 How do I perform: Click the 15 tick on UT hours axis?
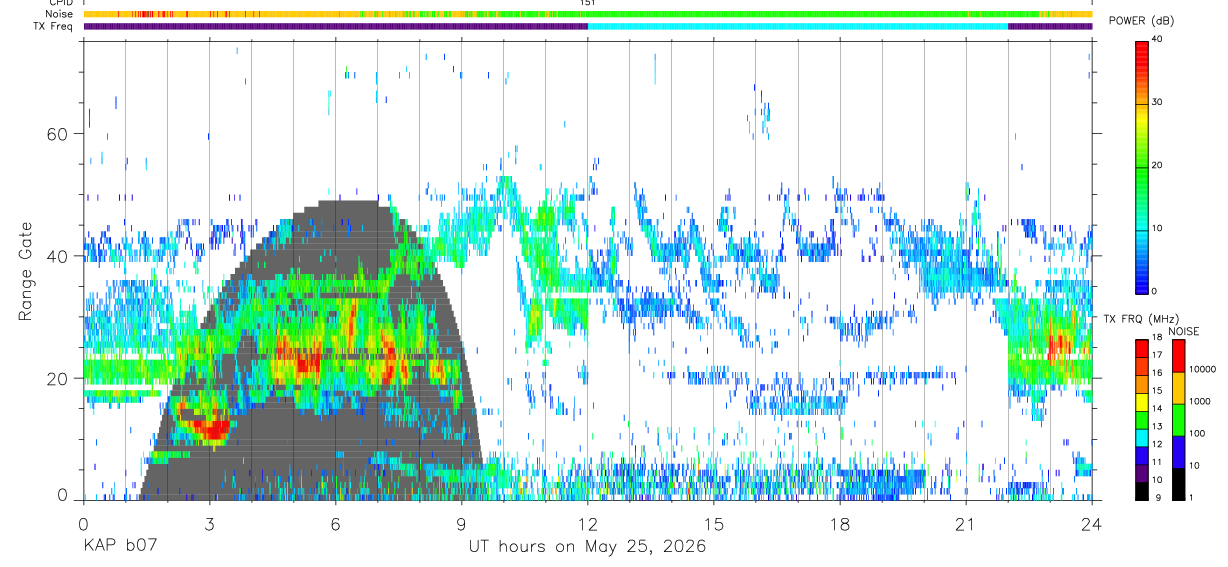pos(714,525)
